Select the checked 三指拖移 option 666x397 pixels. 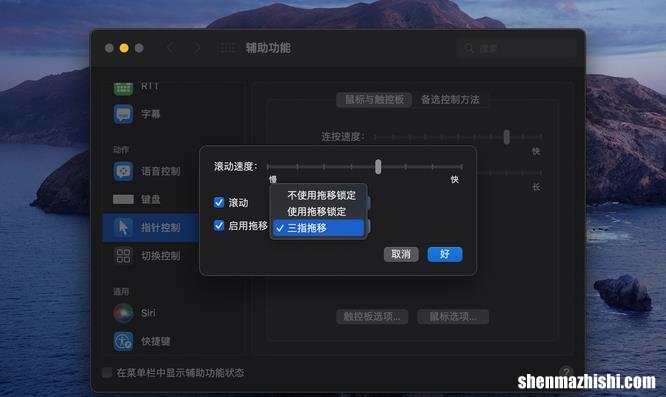319,228
